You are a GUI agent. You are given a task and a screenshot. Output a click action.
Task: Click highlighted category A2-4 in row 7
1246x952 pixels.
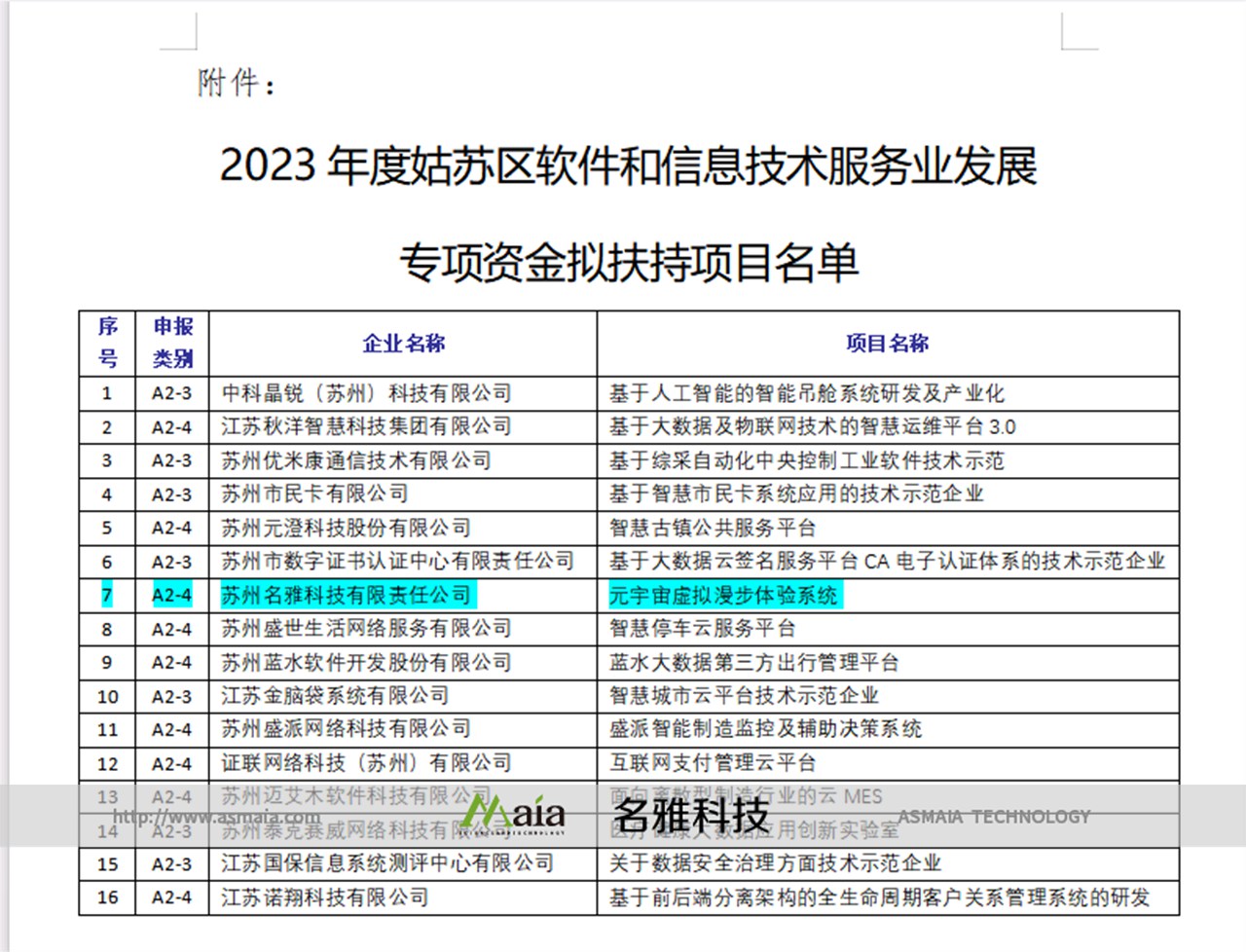171,595
